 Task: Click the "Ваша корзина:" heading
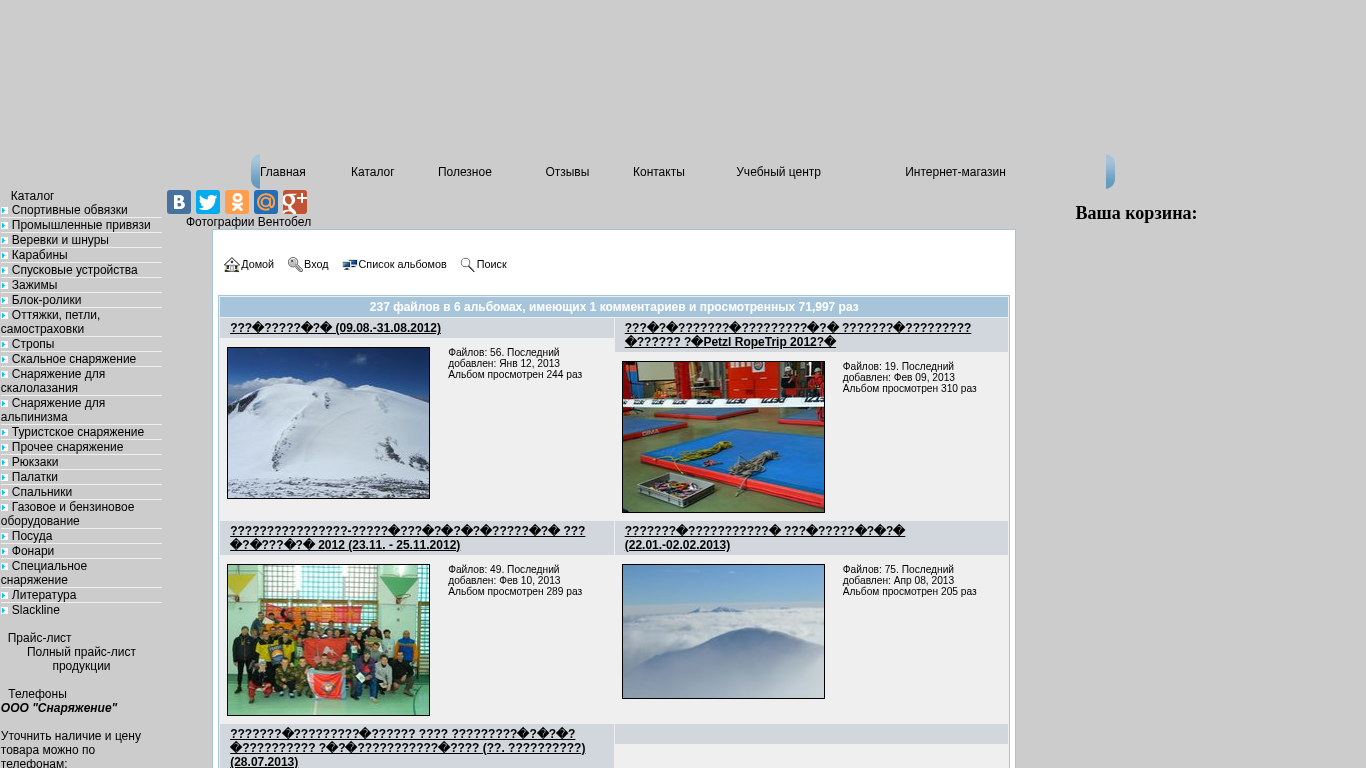pyautogui.click(x=1136, y=213)
